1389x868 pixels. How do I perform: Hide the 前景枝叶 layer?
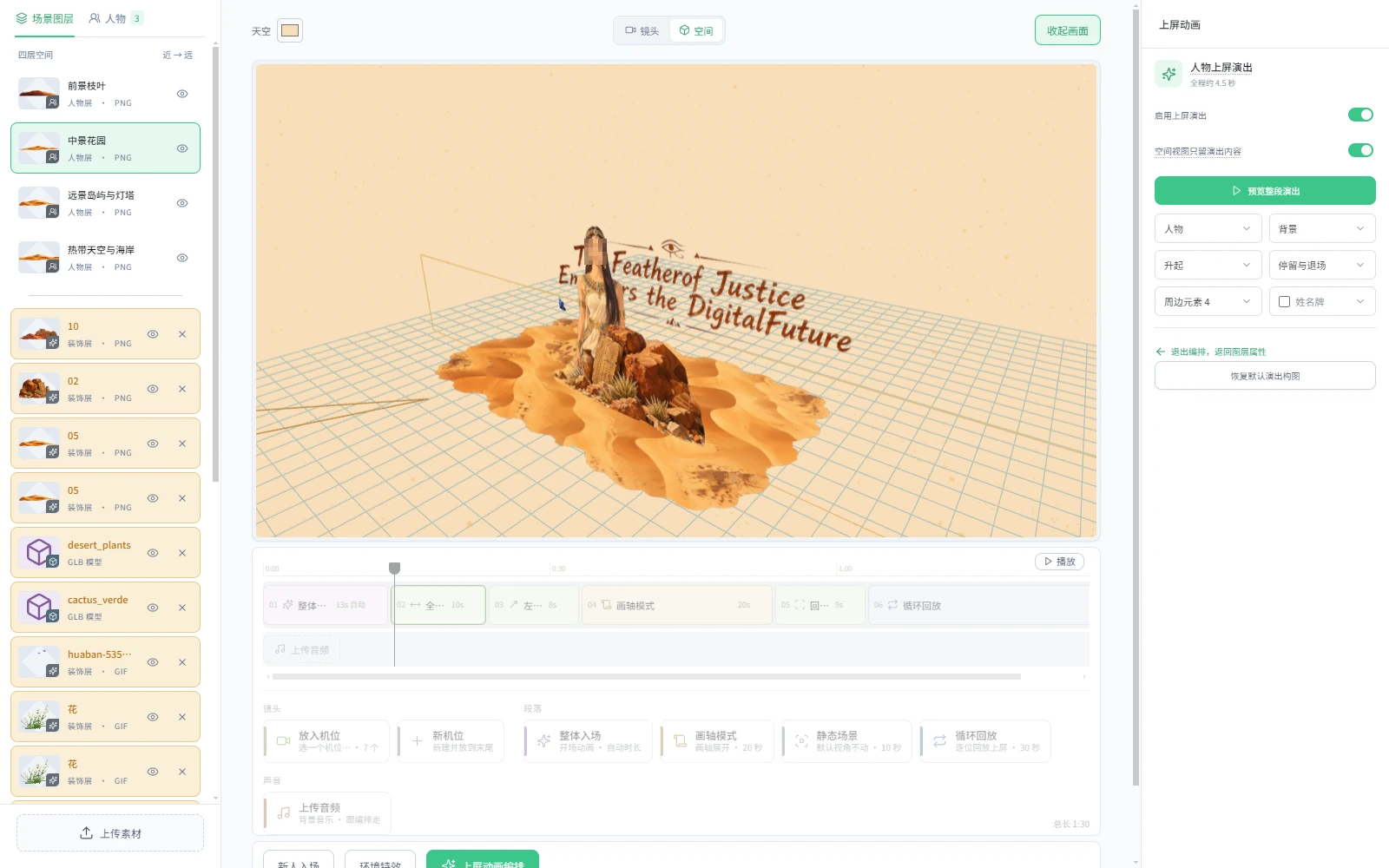(182, 94)
